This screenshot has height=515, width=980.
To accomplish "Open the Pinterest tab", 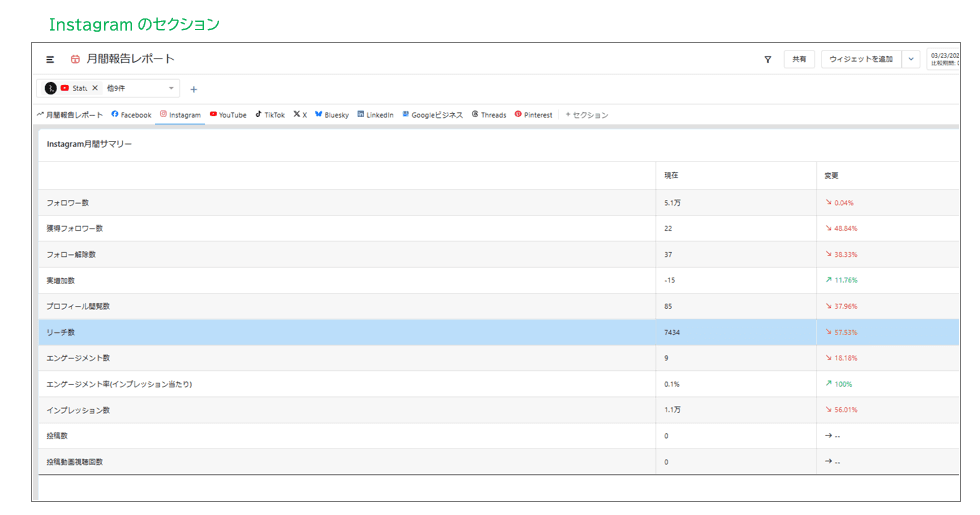I will coord(533,115).
